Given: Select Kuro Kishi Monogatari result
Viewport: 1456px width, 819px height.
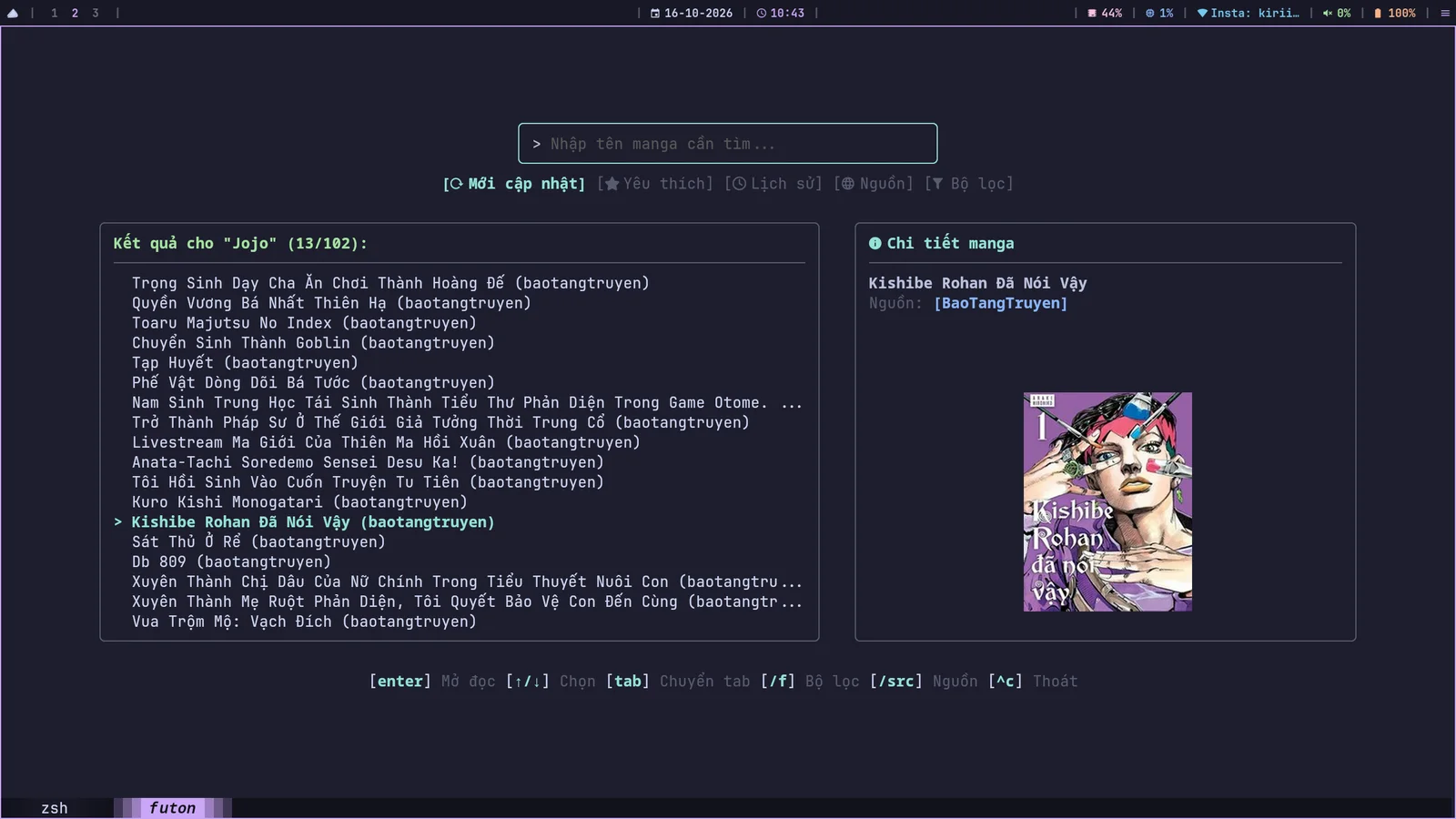Looking at the screenshot, I should 299,502.
